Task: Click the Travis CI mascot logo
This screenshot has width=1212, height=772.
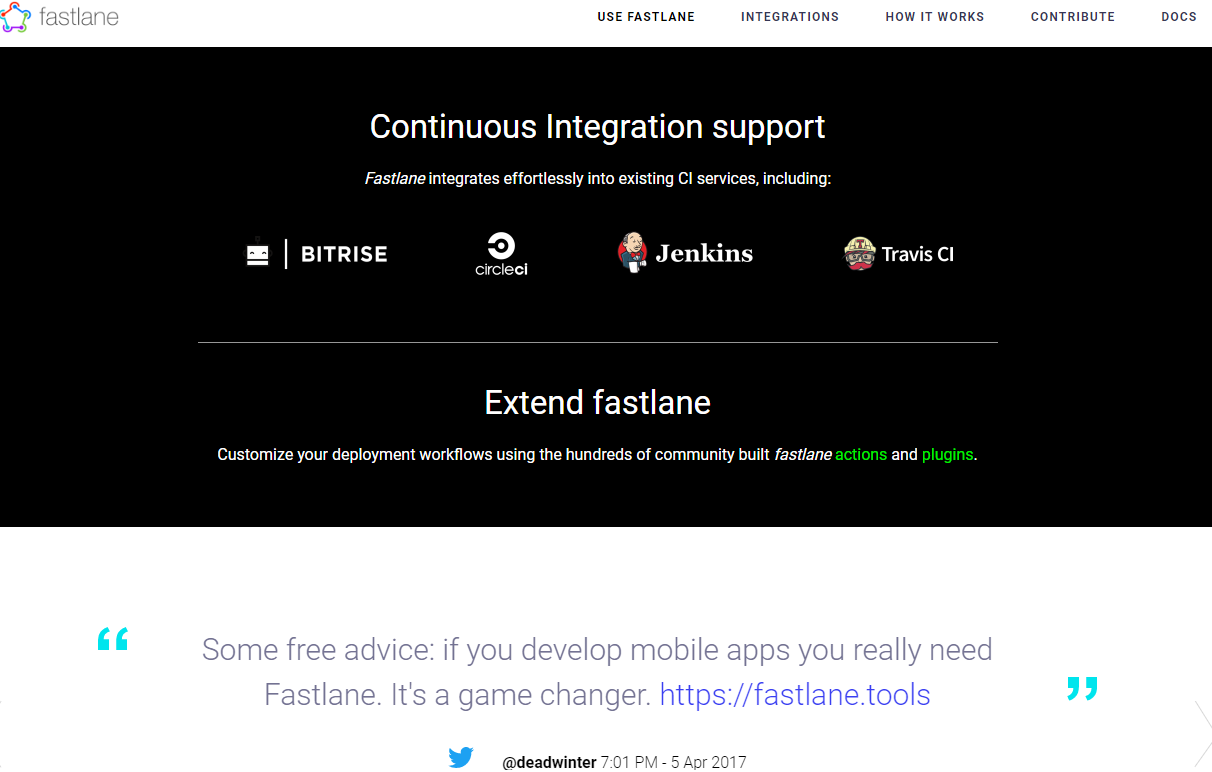Action: coord(860,254)
